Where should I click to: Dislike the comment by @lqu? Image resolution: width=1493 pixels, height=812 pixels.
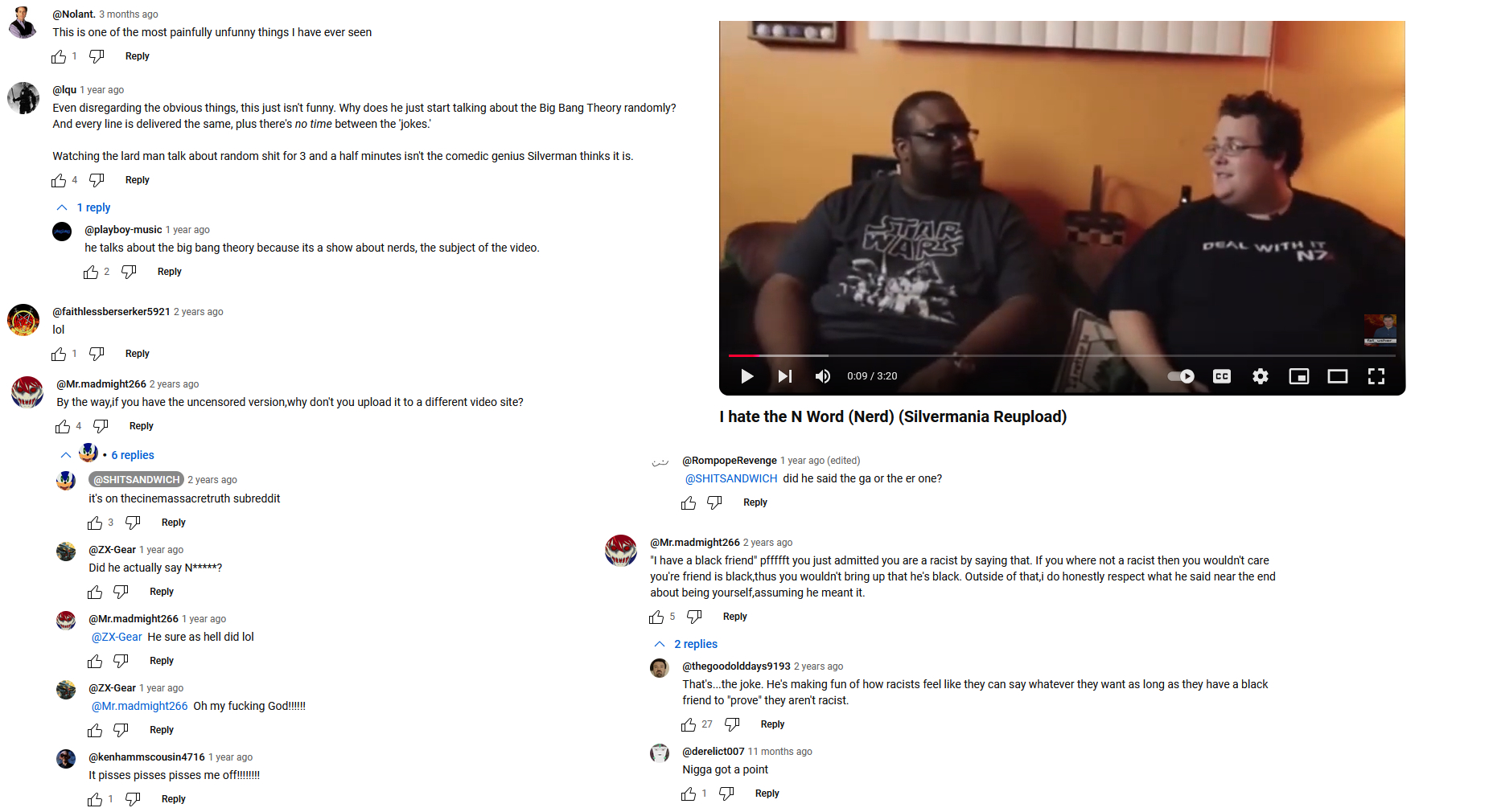(97, 180)
